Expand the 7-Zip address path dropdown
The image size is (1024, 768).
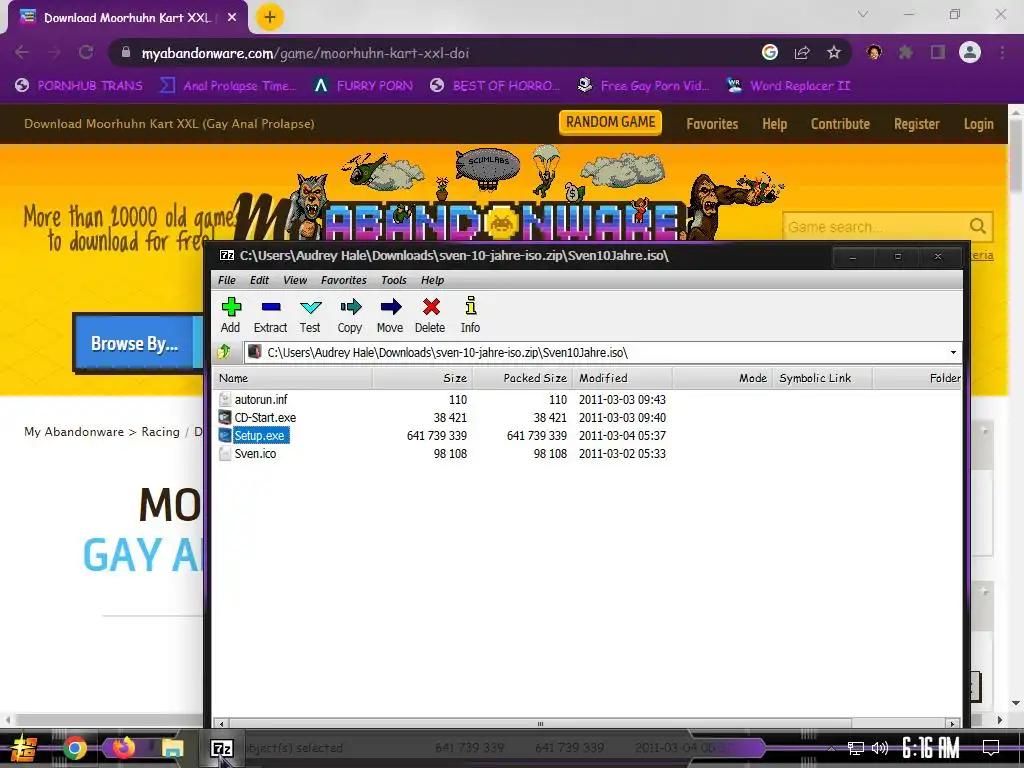(953, 353)
